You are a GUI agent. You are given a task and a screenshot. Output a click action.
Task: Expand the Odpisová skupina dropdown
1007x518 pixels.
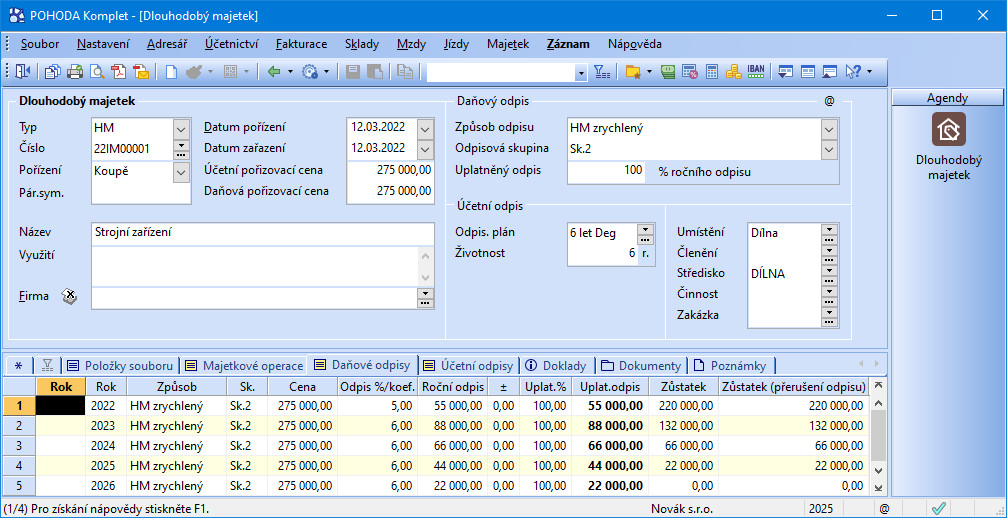point(828,149)
